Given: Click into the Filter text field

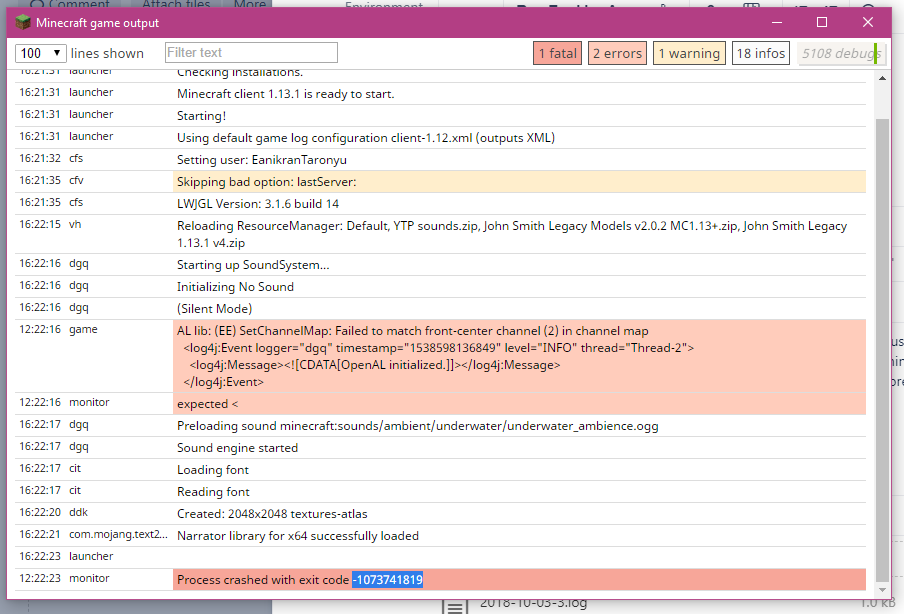Looking at the screenshot, I should pyautogui.click(x=251, y=53).
